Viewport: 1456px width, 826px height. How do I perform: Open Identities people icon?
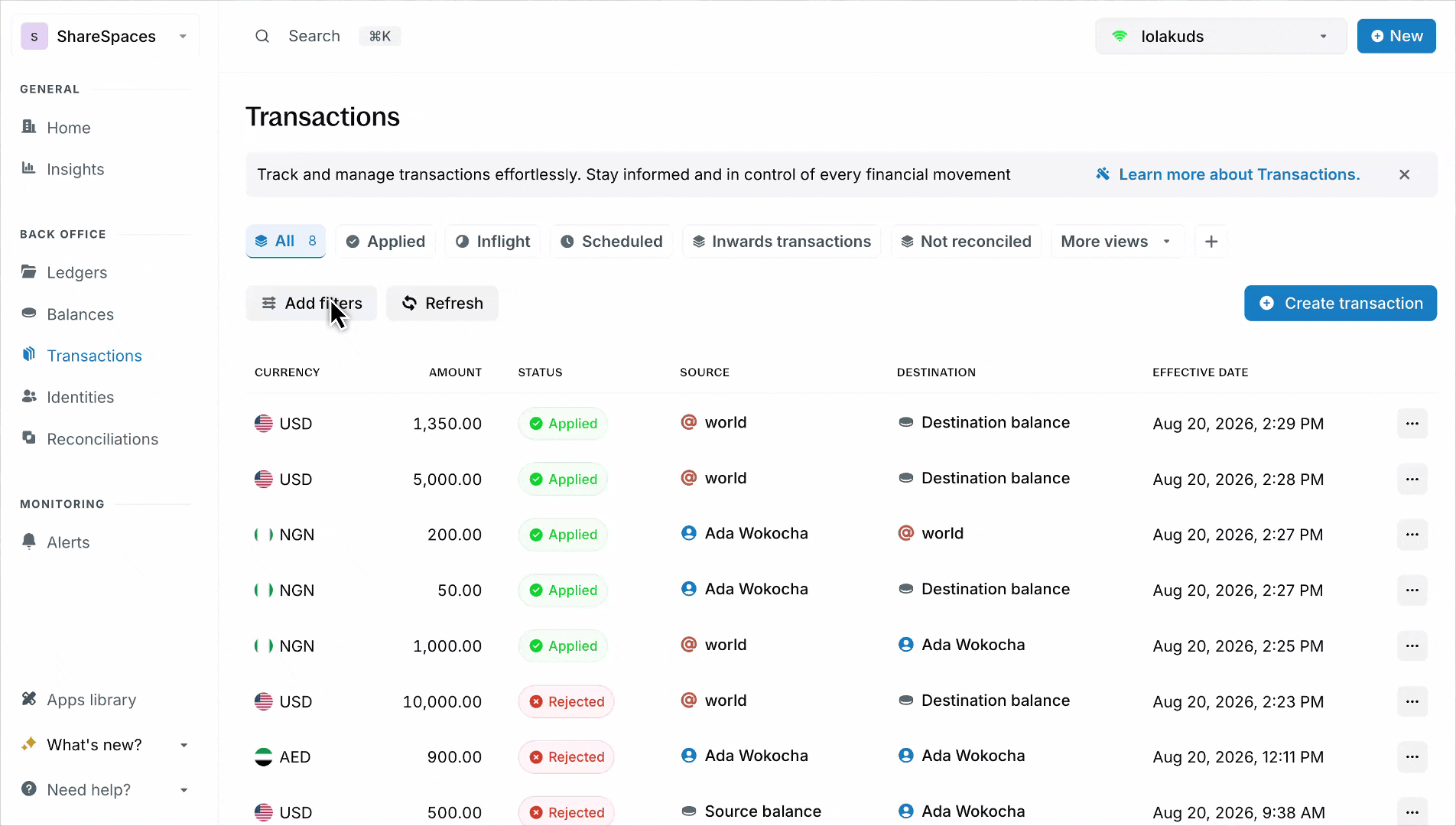tap(29, 396)
